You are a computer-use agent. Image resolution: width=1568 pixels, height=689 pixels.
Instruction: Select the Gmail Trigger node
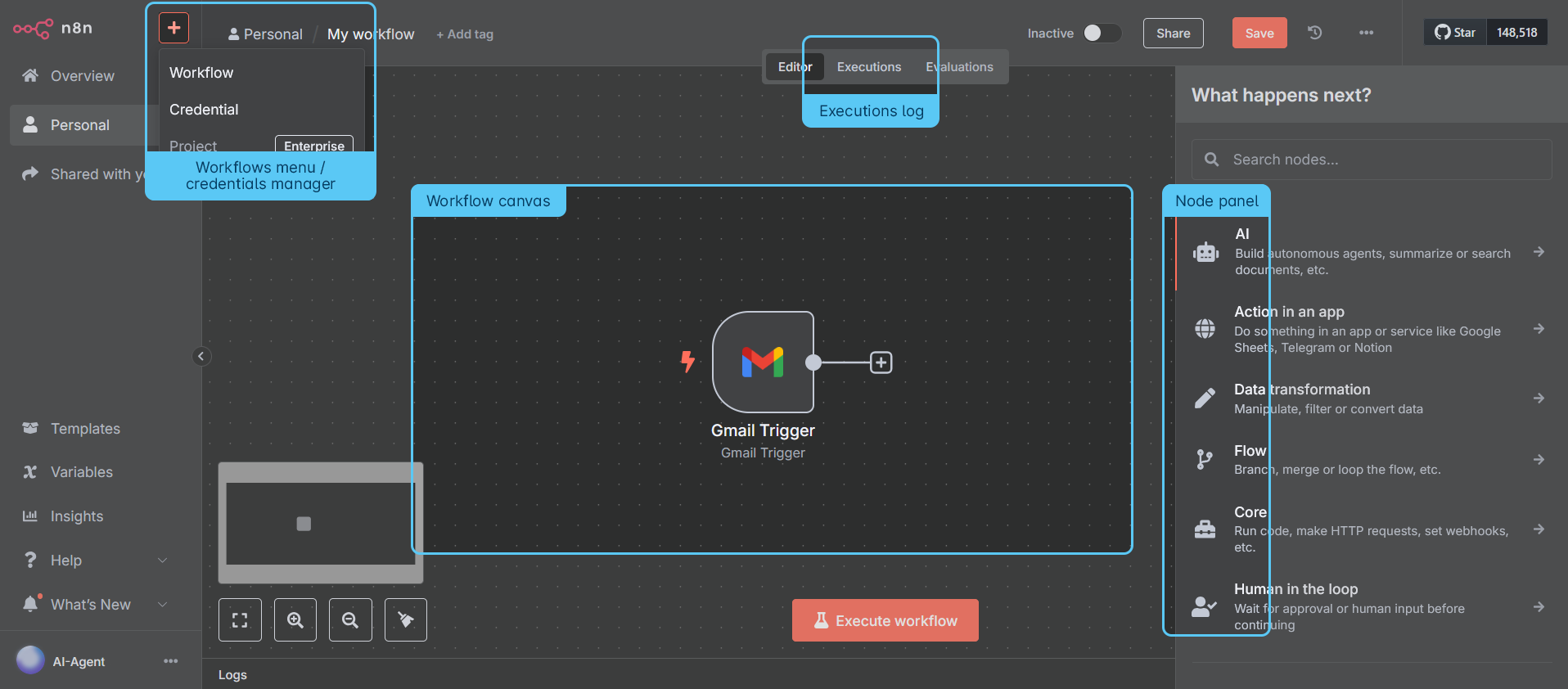pos(763,362)
